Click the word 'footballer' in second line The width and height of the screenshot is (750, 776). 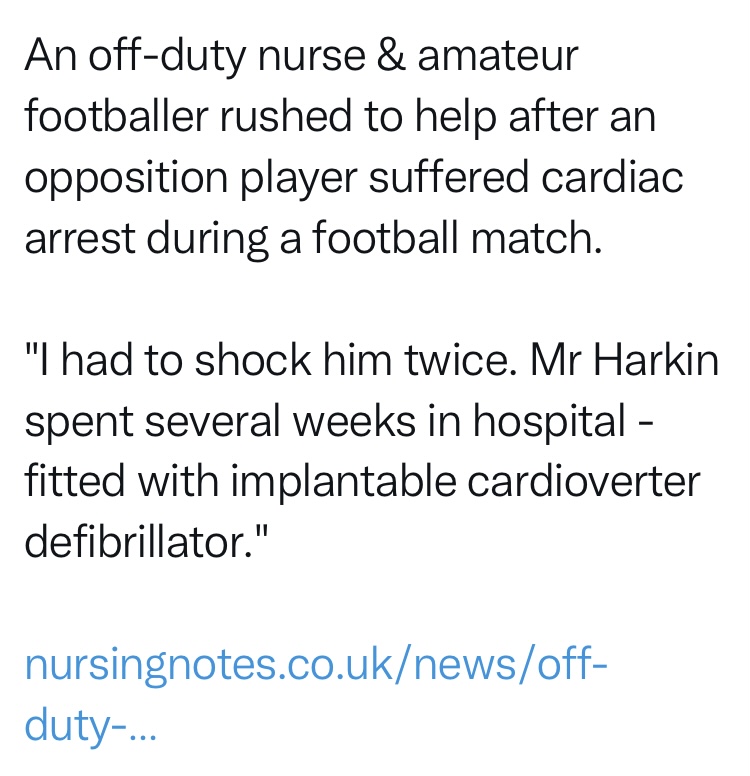[x=116, y=115]
